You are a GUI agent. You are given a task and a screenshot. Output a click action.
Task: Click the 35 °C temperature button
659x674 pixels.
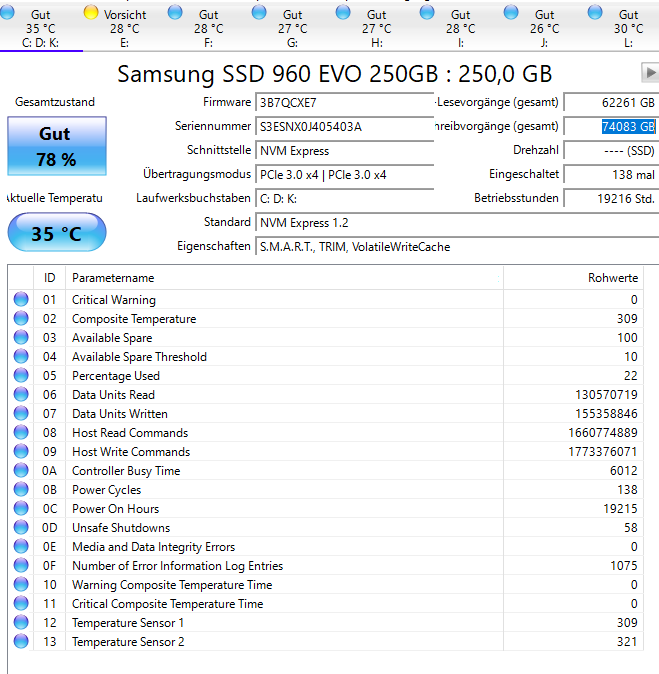tap(57, 233)
